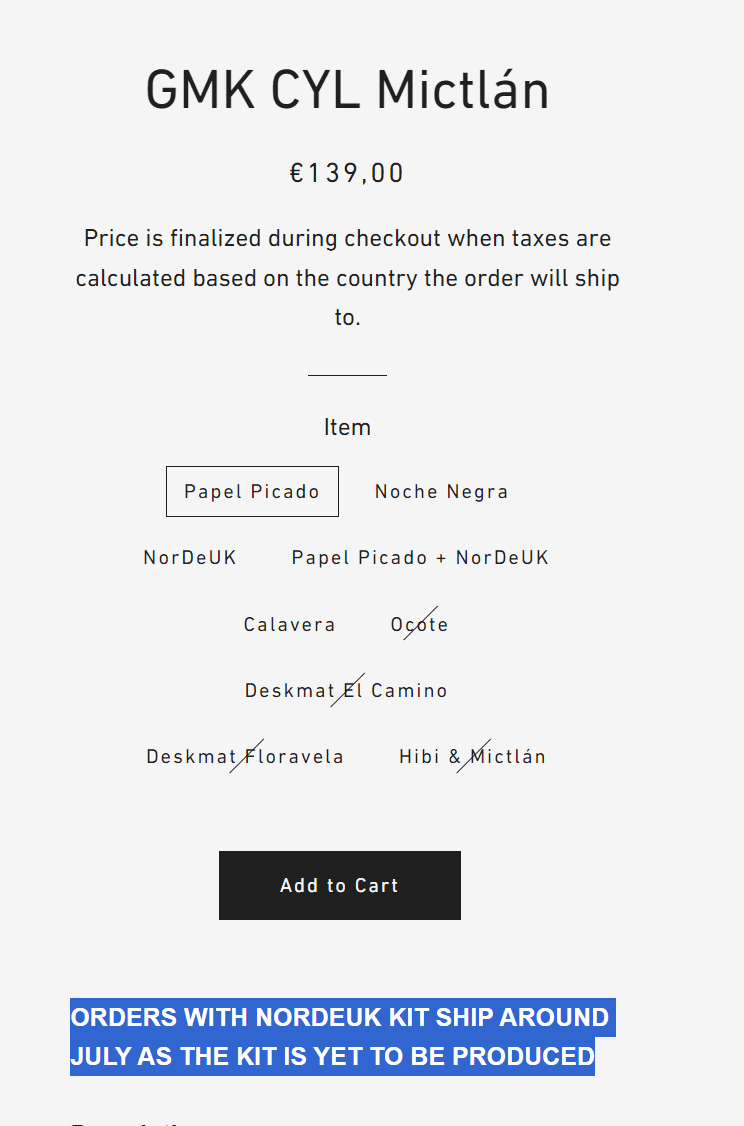Click the €139,00 price

pyautogui.click(x=347, y=173)
